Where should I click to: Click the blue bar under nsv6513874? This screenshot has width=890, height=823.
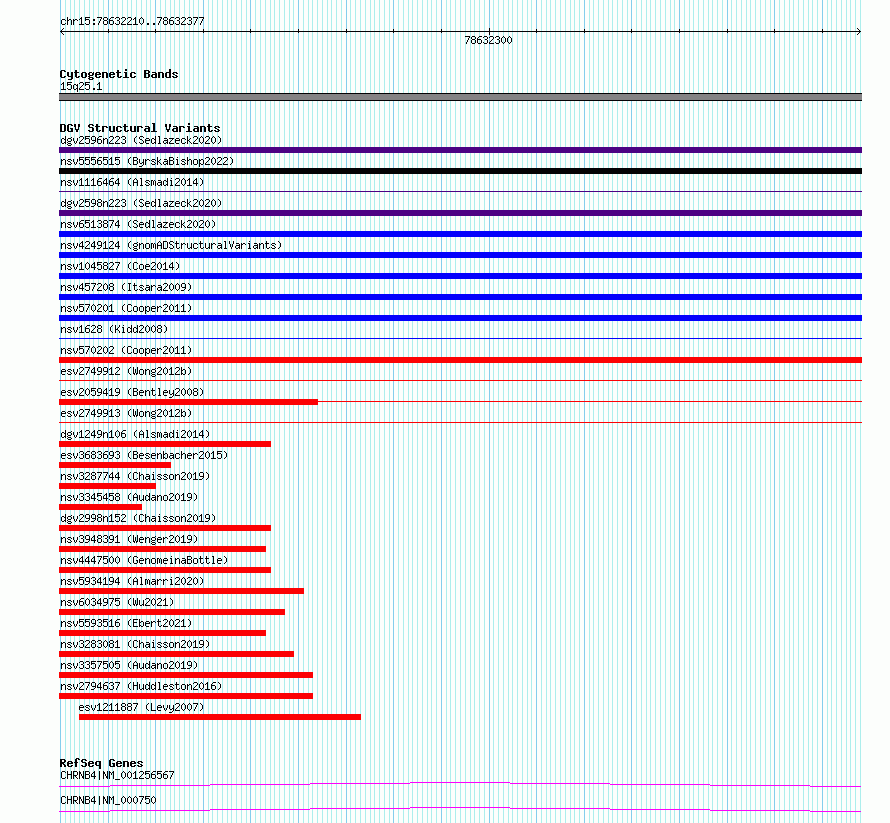(460, 234)
